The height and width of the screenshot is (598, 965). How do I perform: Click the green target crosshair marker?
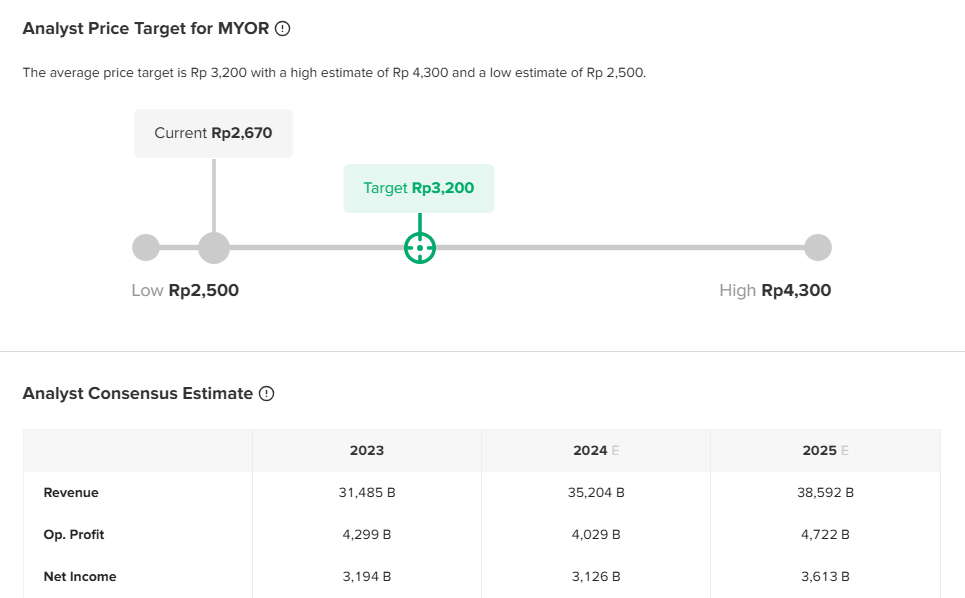click(420, 248)
